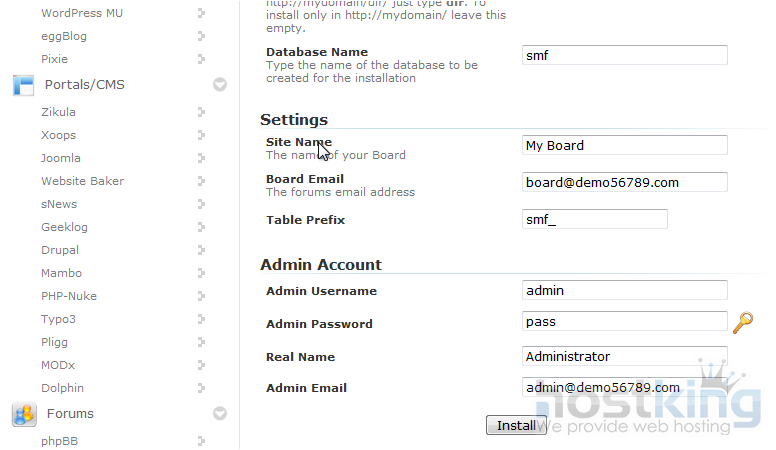The height and width of the screenshot is (450, 776).
Task: Select Xoops from the script list
Action: click(x=58, y=135)
